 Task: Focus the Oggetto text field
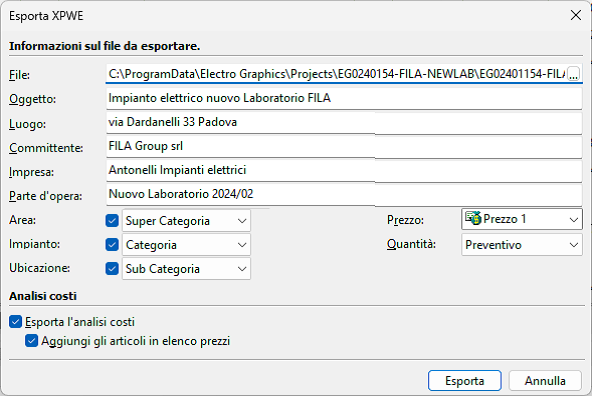pos(344,98)
